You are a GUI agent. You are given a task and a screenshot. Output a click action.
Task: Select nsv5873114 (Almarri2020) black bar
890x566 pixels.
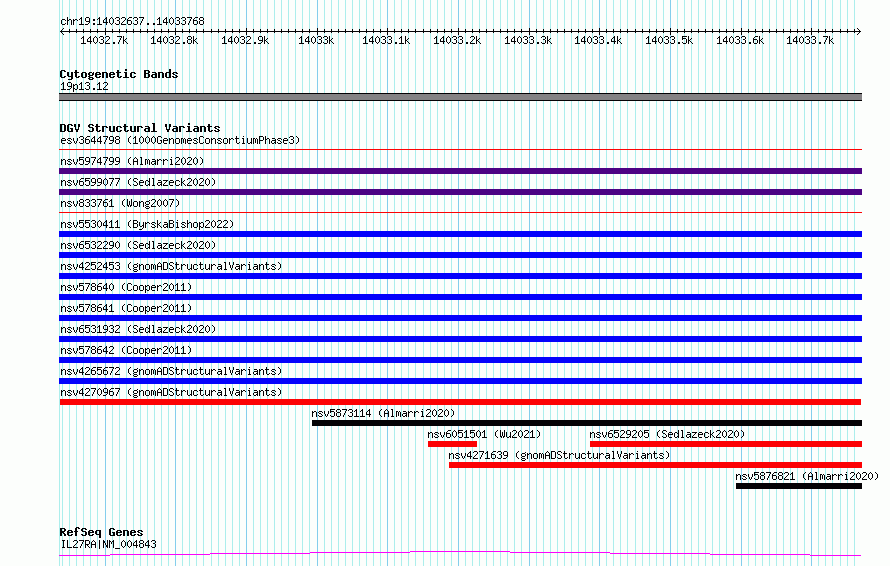(587, 423)
